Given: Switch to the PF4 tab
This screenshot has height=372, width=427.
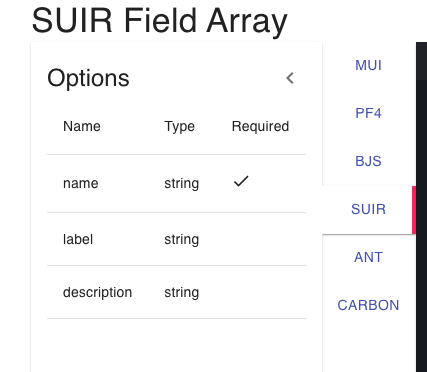Looking at the screenshot, I should 368,113.
